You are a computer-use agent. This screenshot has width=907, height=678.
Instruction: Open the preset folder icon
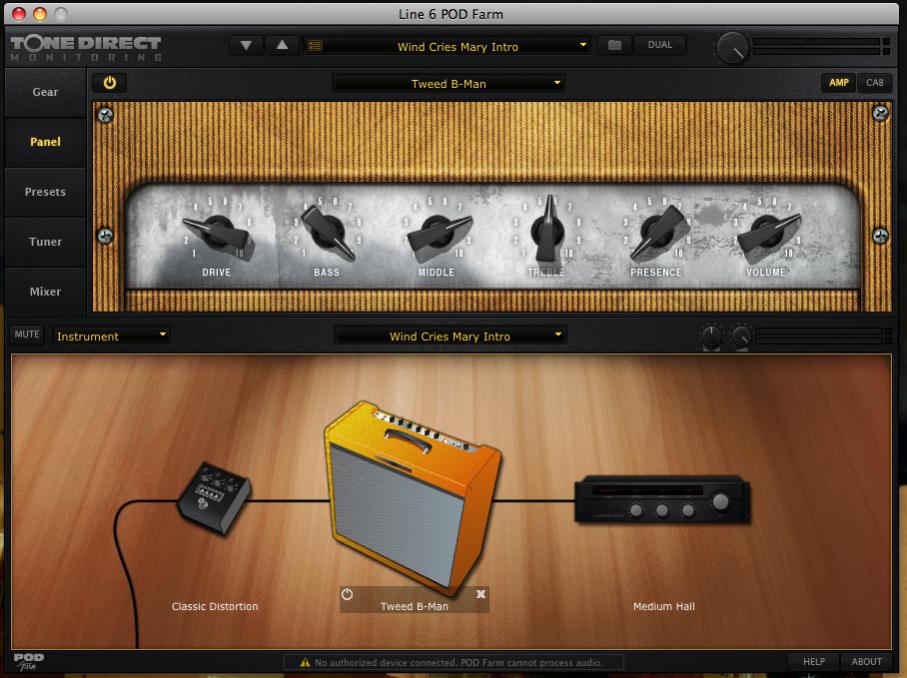pos(614,45)
